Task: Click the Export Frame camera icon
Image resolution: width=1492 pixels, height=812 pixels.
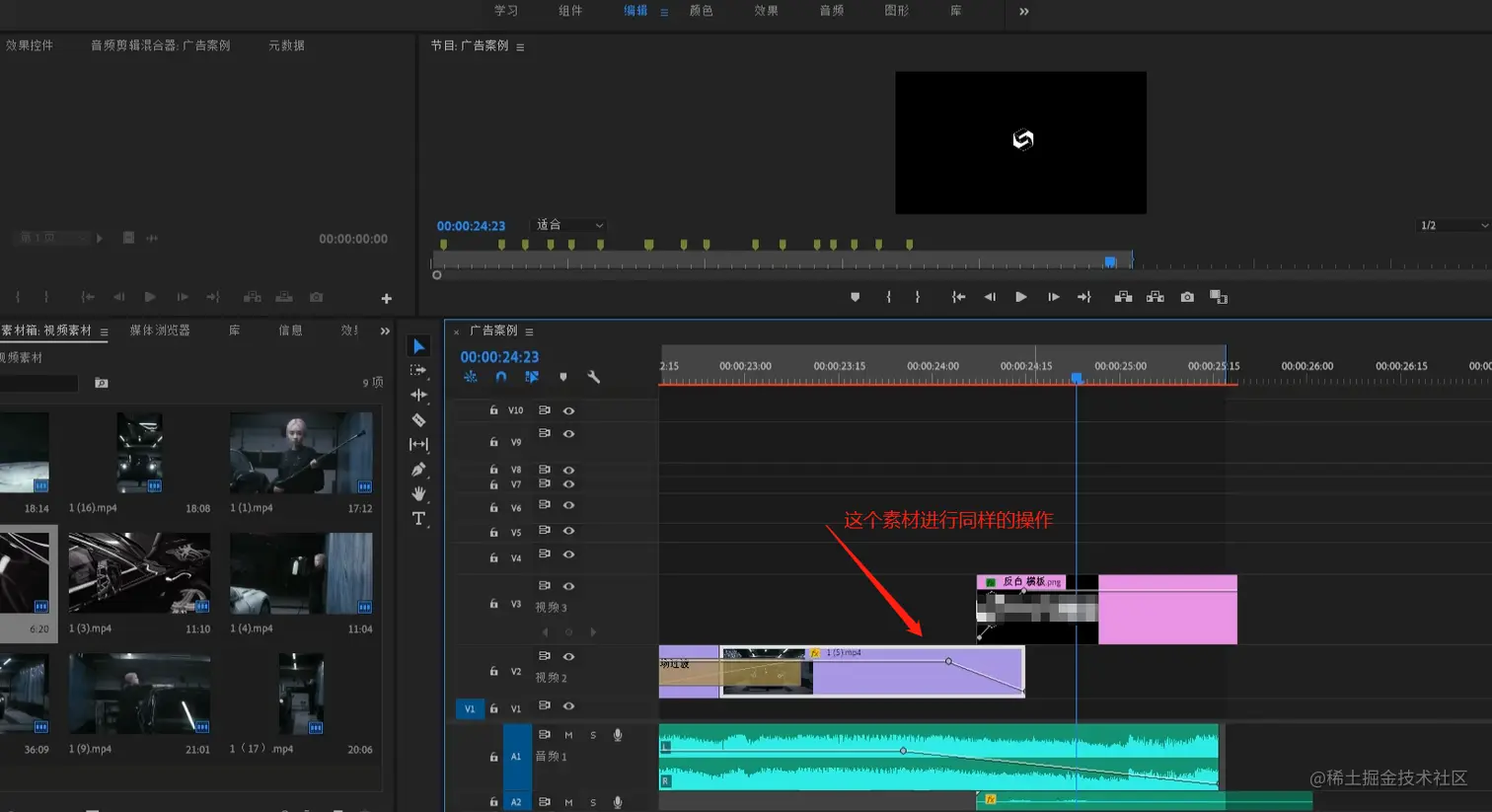Action: pyautogui.click(x=1187, y=297)
